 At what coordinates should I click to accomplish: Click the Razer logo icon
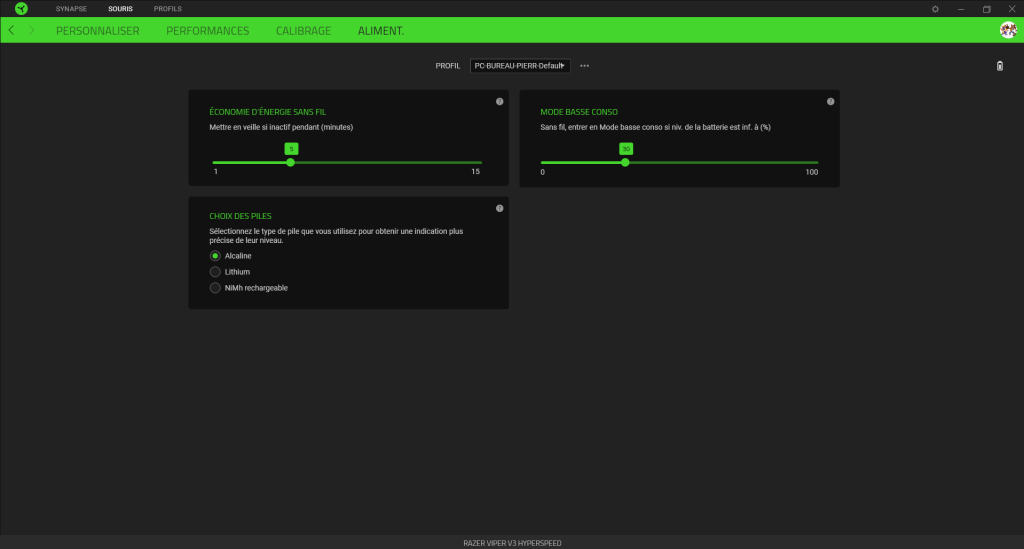(x=21, y=8)
